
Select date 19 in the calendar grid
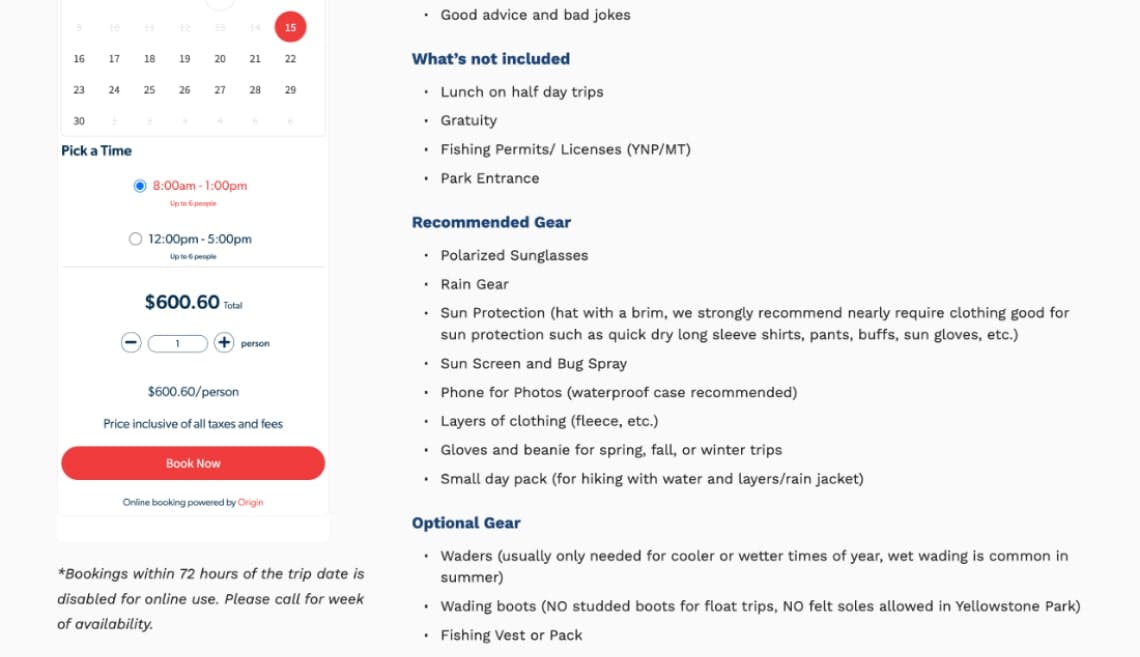tap(184, 58)
